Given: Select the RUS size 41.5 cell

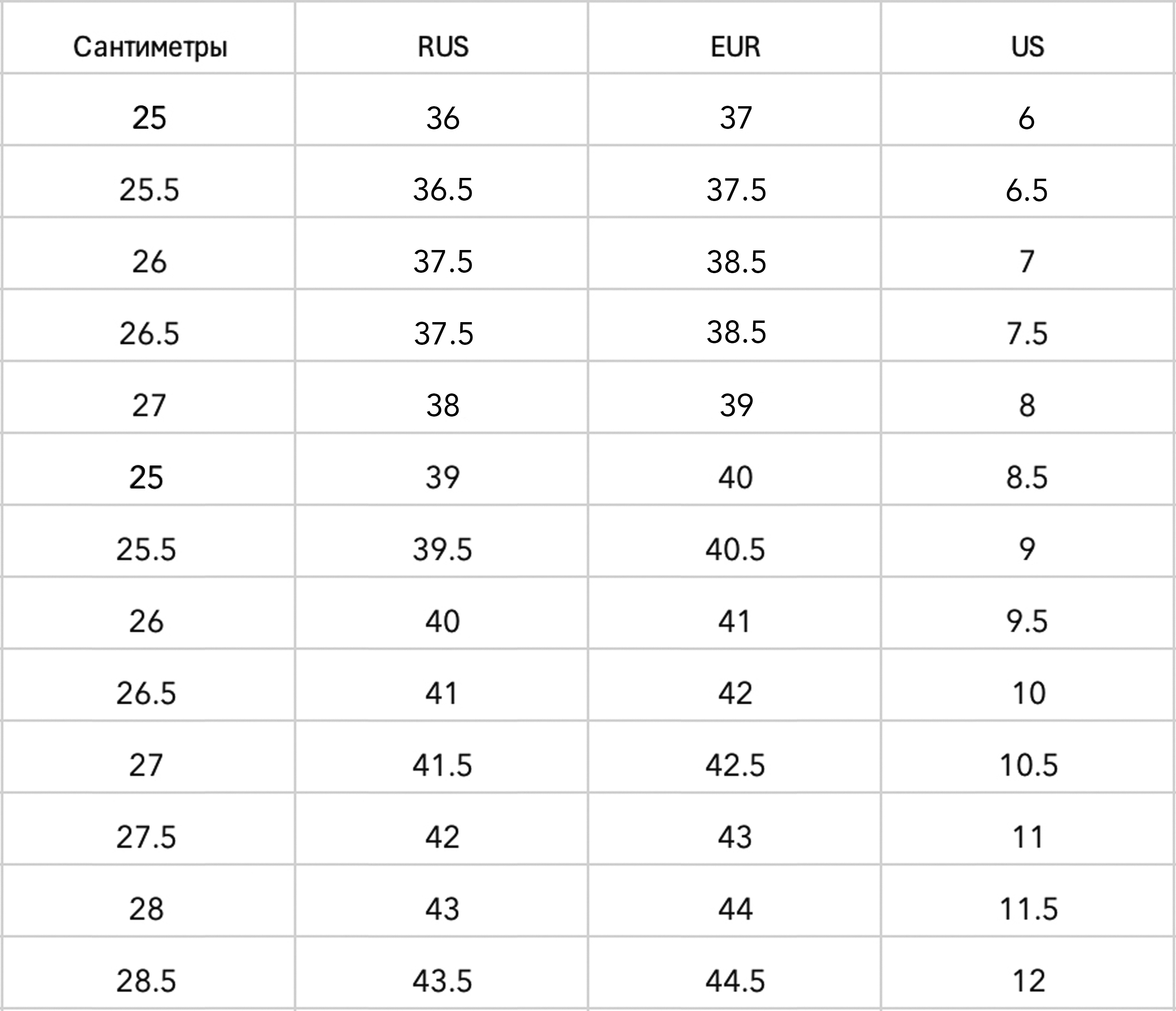Looking at the screenshot, I should 442,765.
